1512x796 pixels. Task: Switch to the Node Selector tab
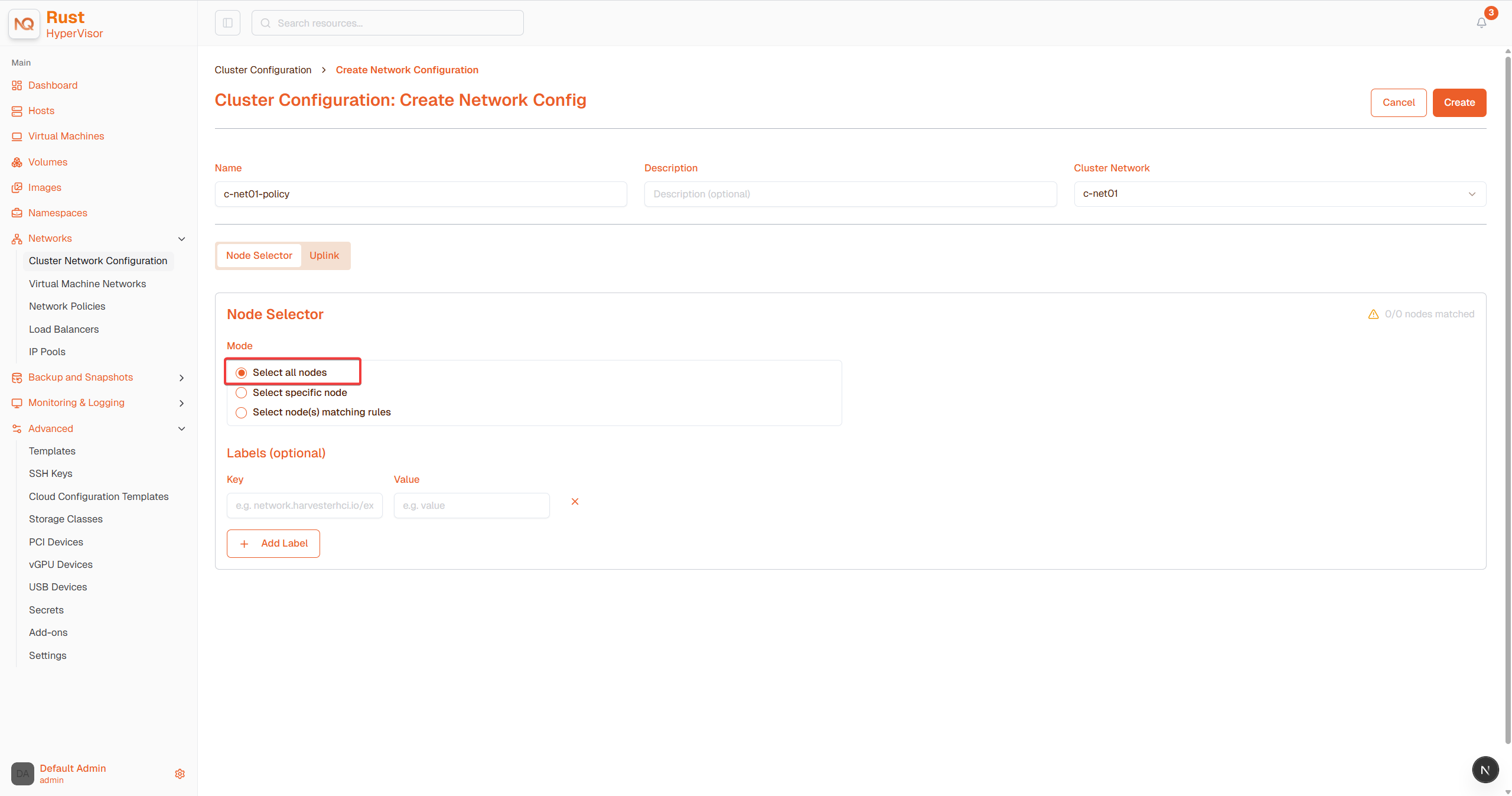pos(259,256)
